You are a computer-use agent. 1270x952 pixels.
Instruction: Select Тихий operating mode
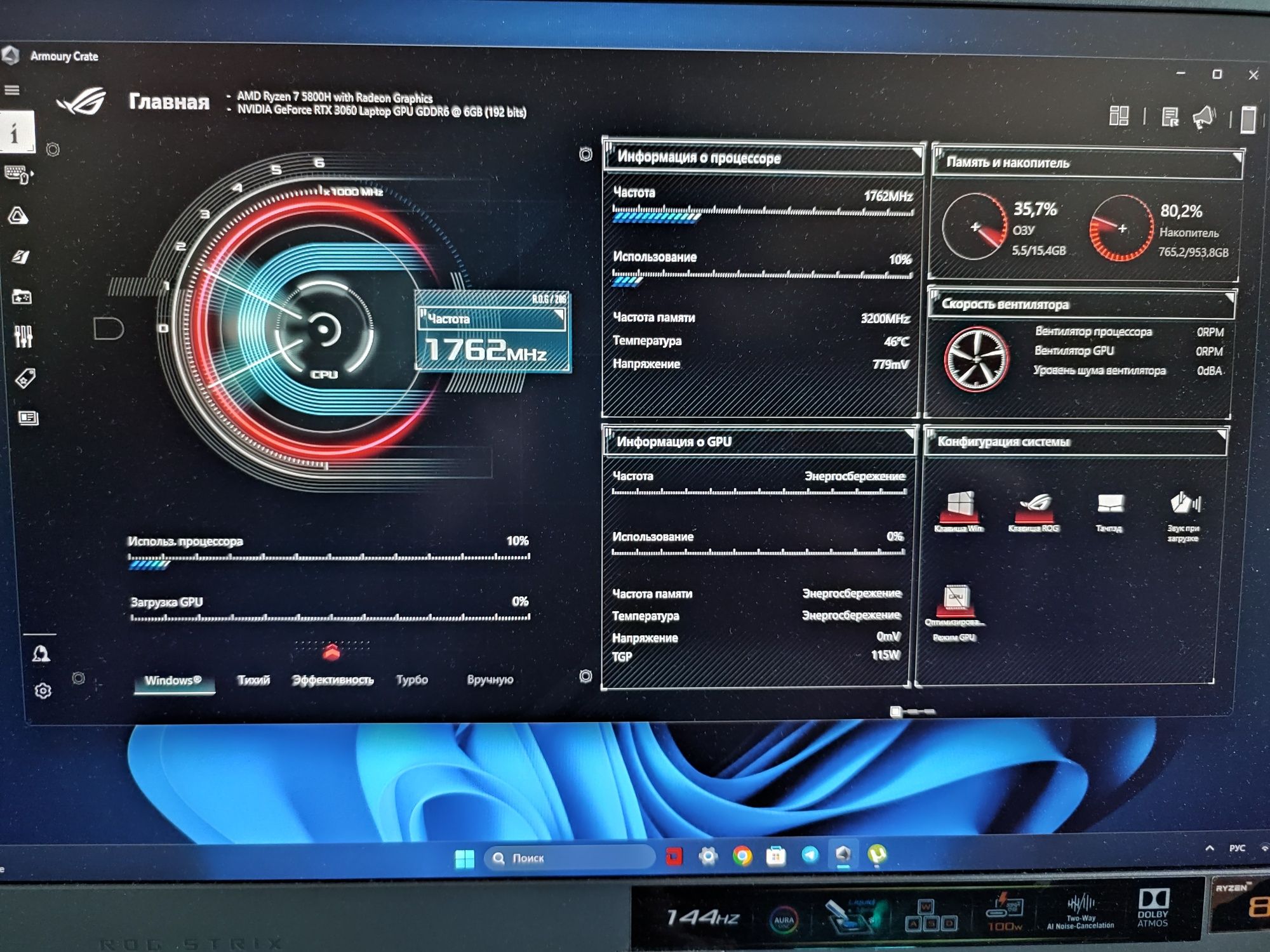tap(253, 680)
